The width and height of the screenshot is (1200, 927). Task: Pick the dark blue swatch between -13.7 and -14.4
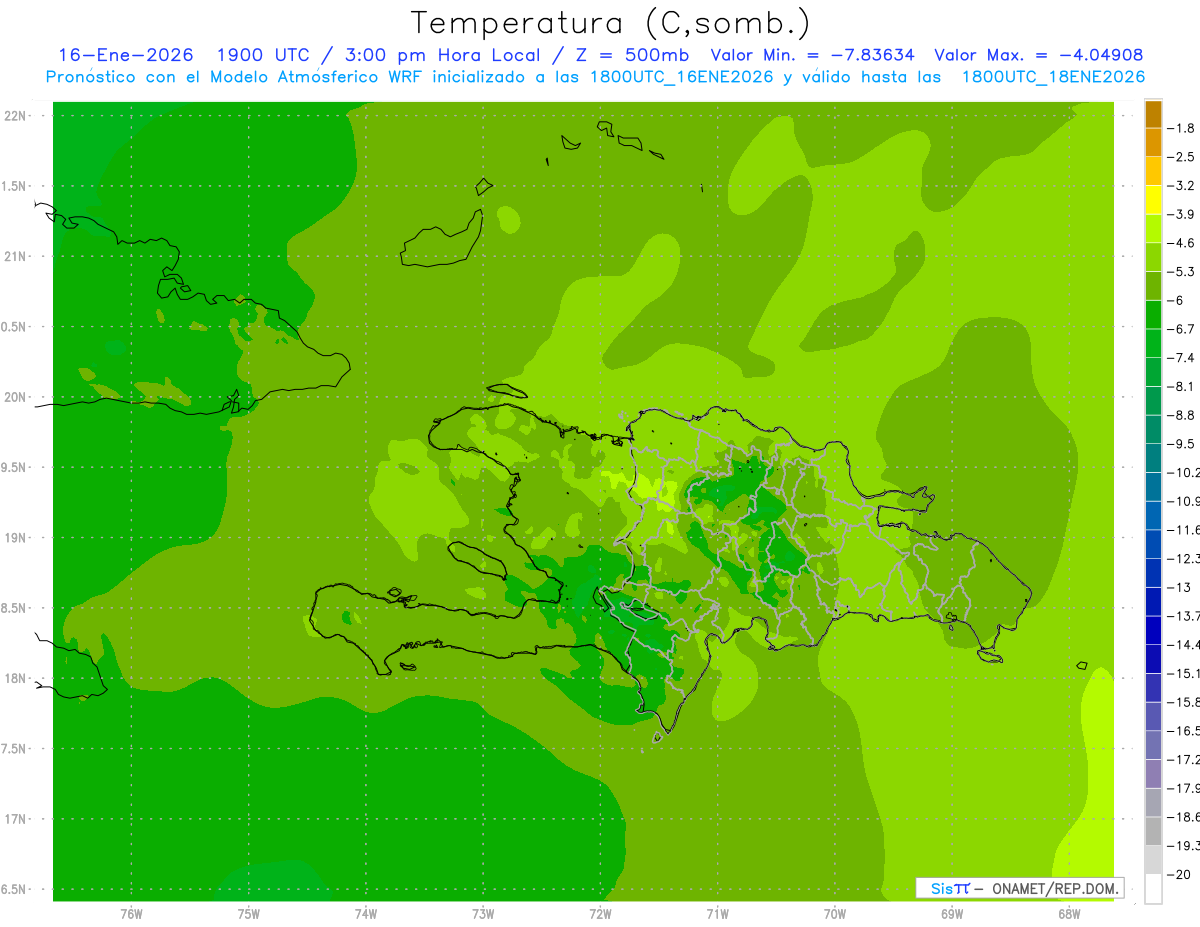tap(1153, 630)
